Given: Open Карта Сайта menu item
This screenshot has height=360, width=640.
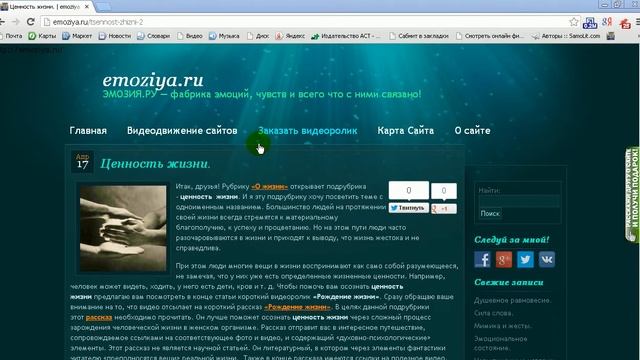Looking at the screenshot, I should [405, 131].
